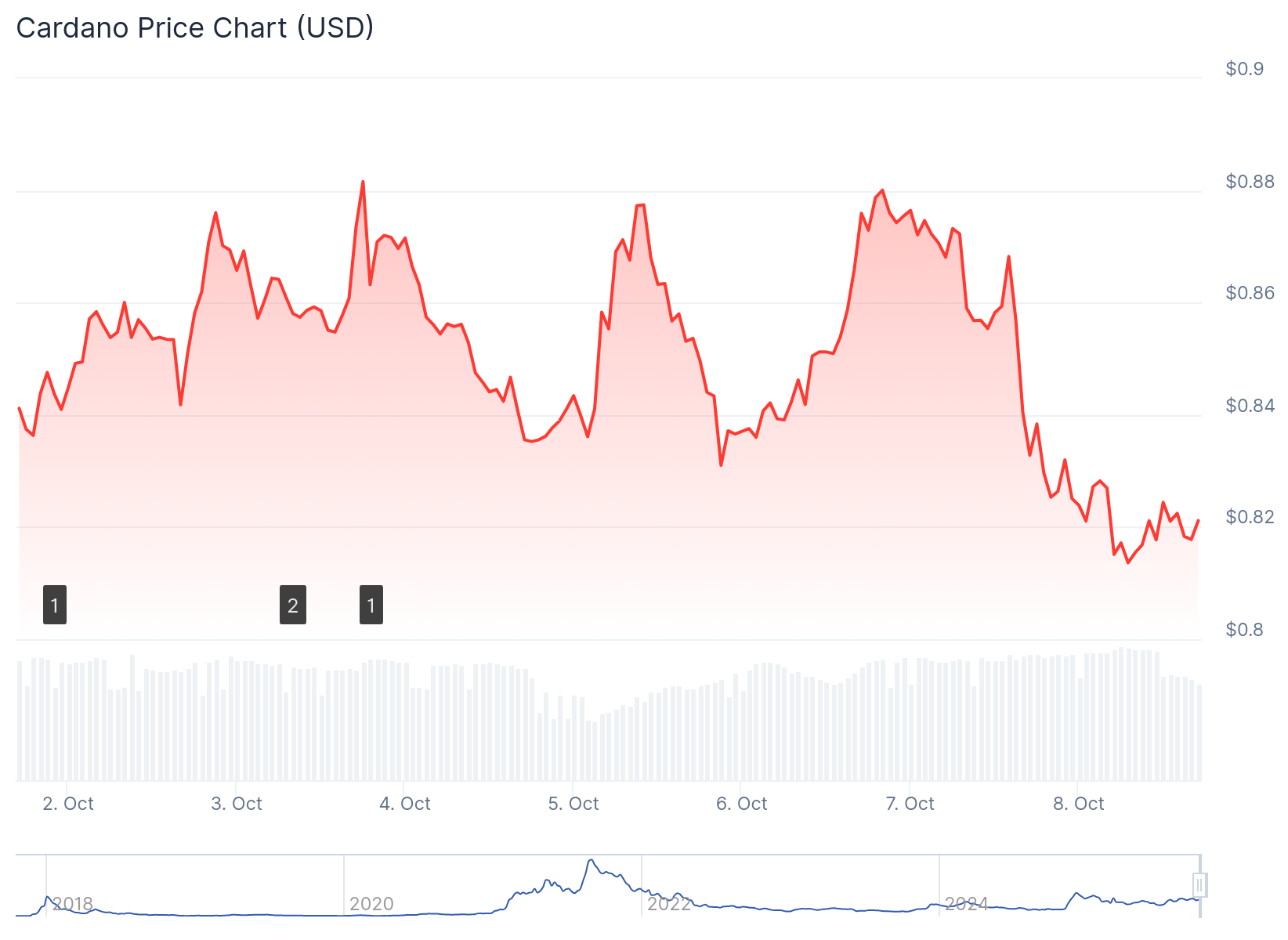Click the $0.8 price axis label
Viewport: 1288px width, 940px height.
pyautogui.click(x=1245, y=630)
